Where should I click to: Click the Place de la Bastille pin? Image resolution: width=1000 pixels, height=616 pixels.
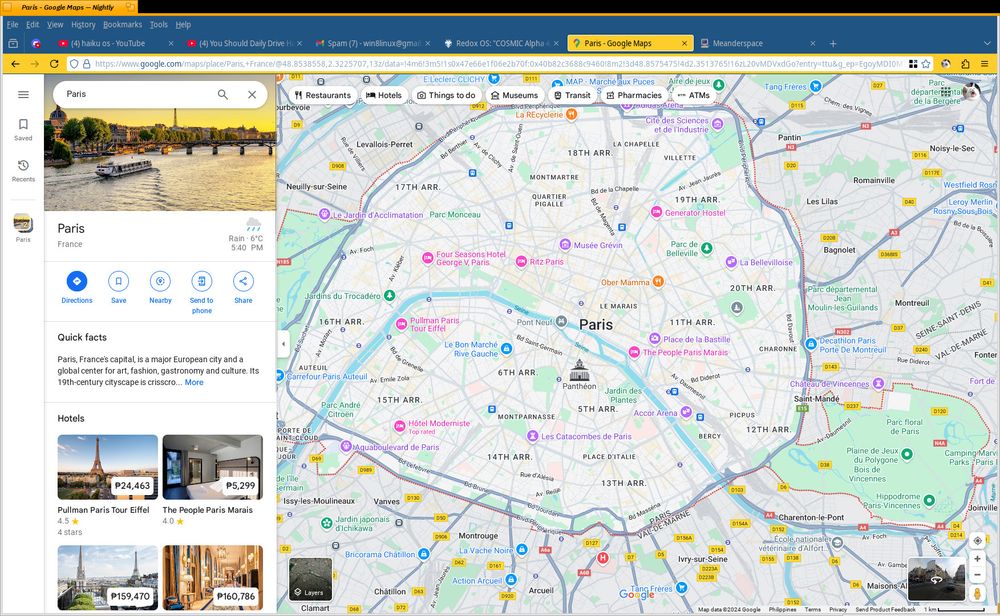(654, 339)
